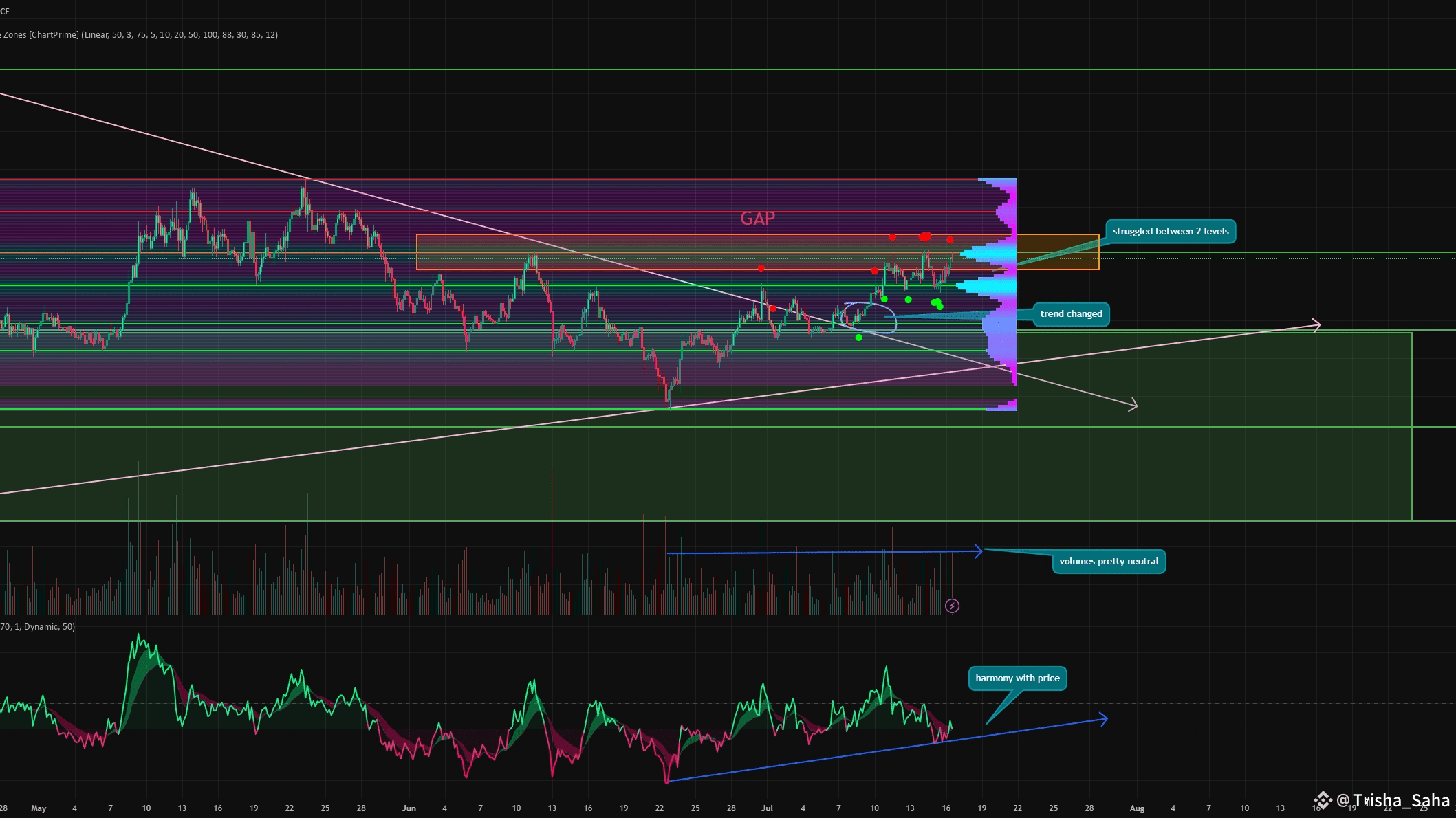Viewport: 1456px width, 818px height.
Task: Click the lone green dot below the ellipse
Action: [x=858, y=338]
